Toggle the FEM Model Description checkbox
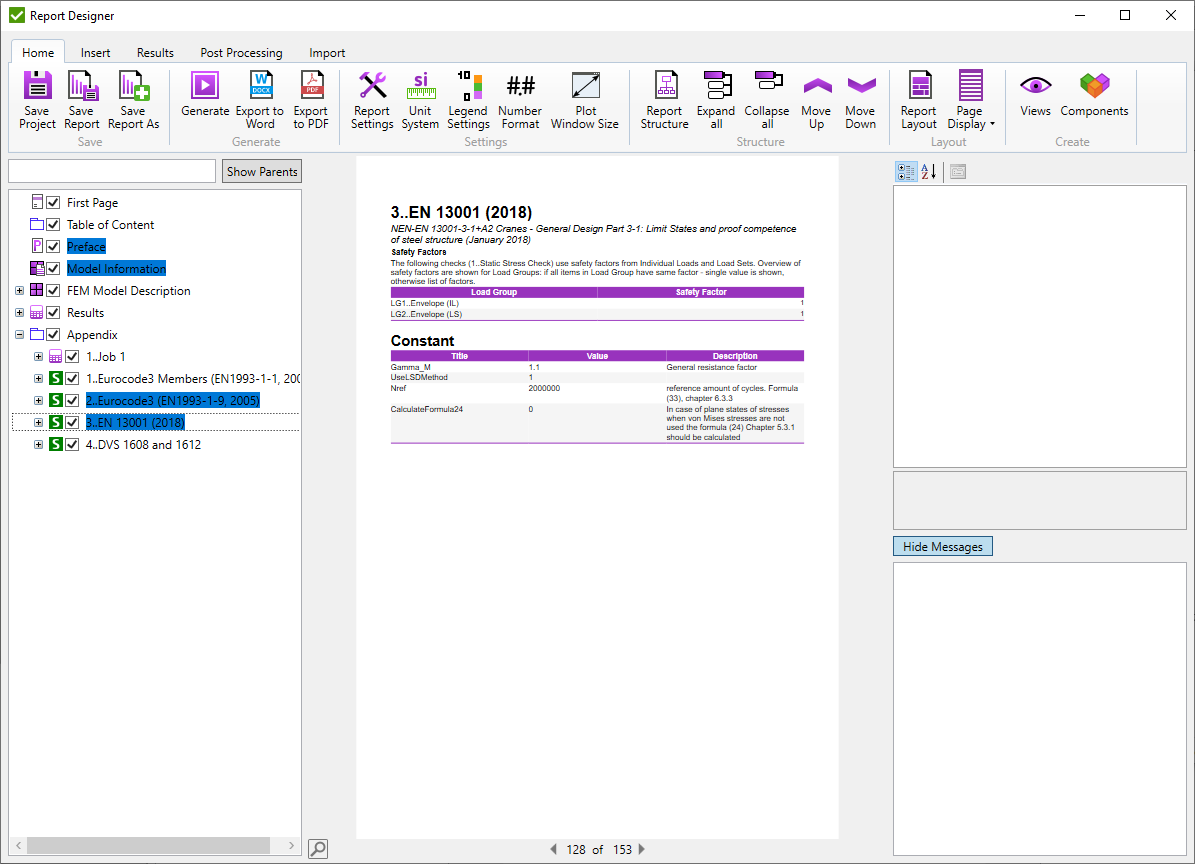1195x864 pixels. click(53, 291)
